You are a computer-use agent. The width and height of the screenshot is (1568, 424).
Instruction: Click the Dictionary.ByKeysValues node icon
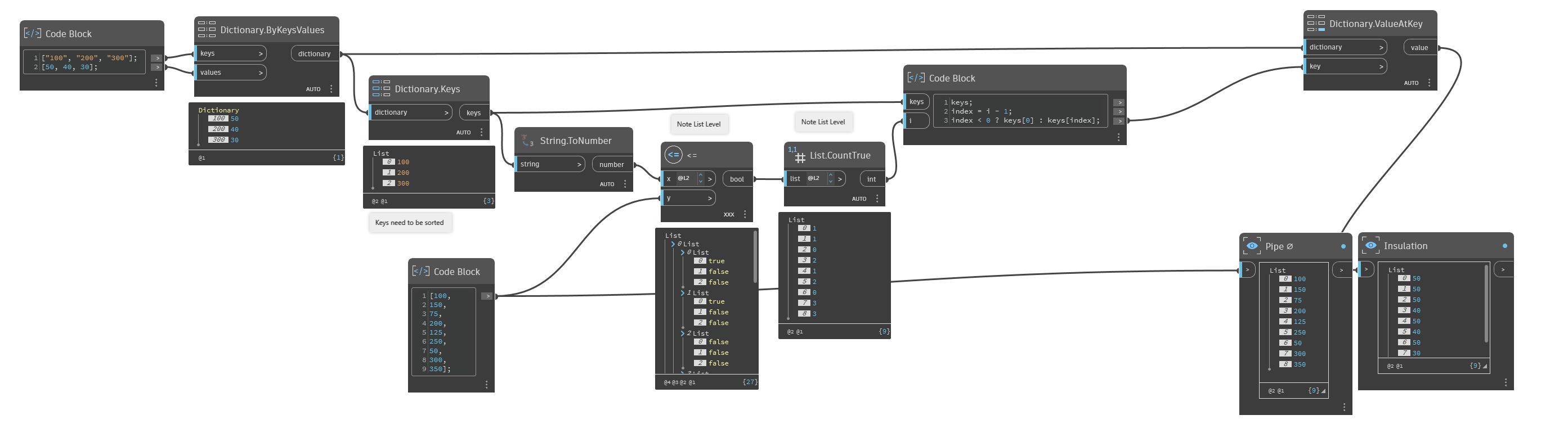point(207,29)
